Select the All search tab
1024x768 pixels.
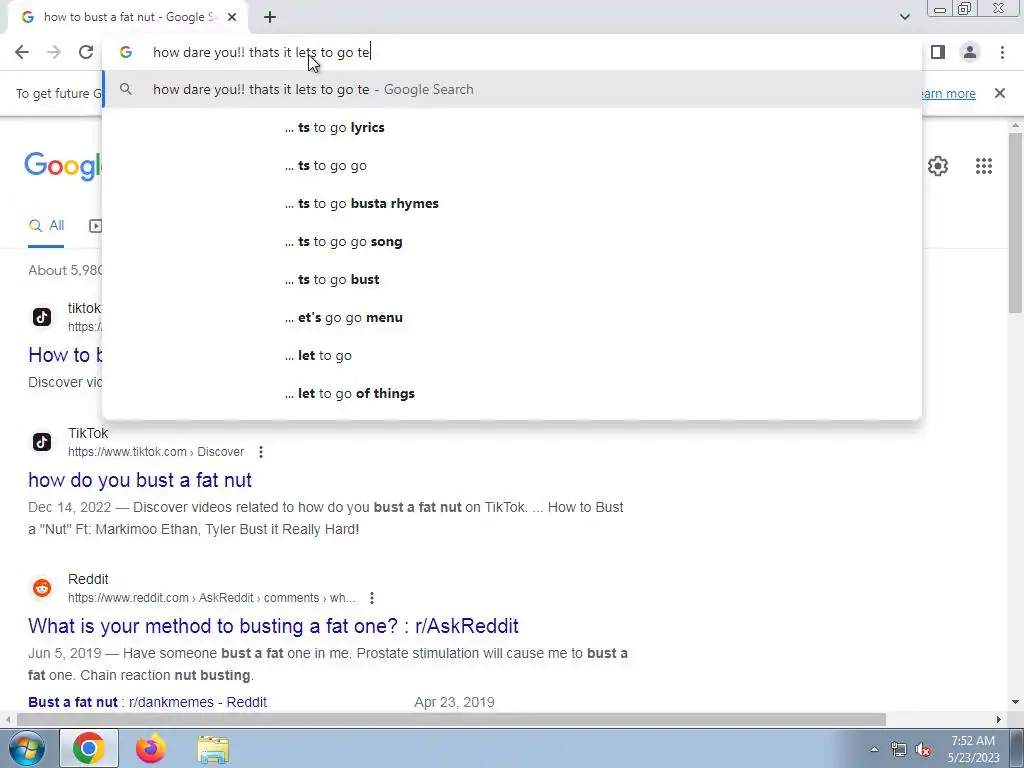click(x=46, y=226)
